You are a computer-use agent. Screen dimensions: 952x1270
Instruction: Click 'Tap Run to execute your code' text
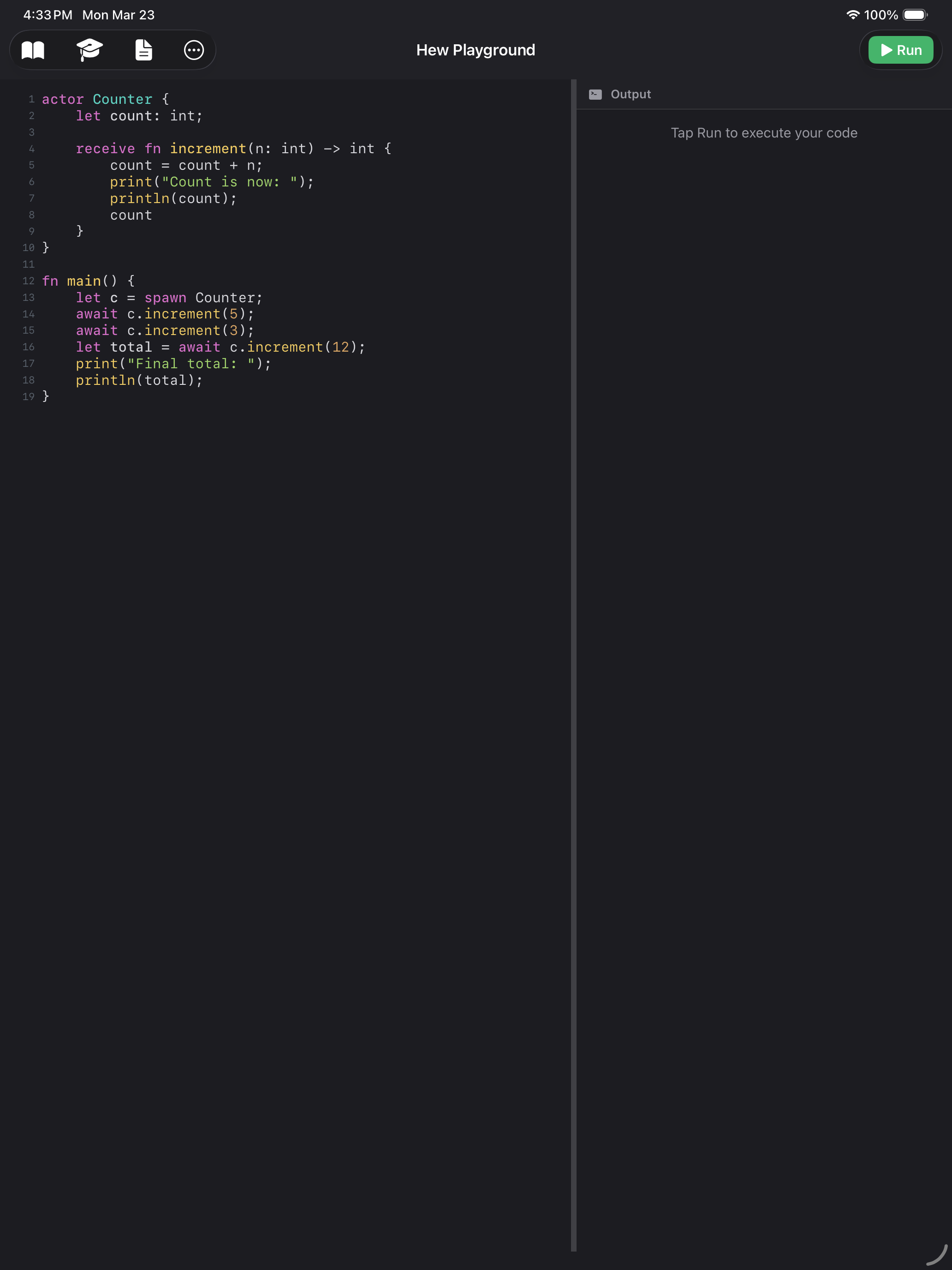[764, 133]
